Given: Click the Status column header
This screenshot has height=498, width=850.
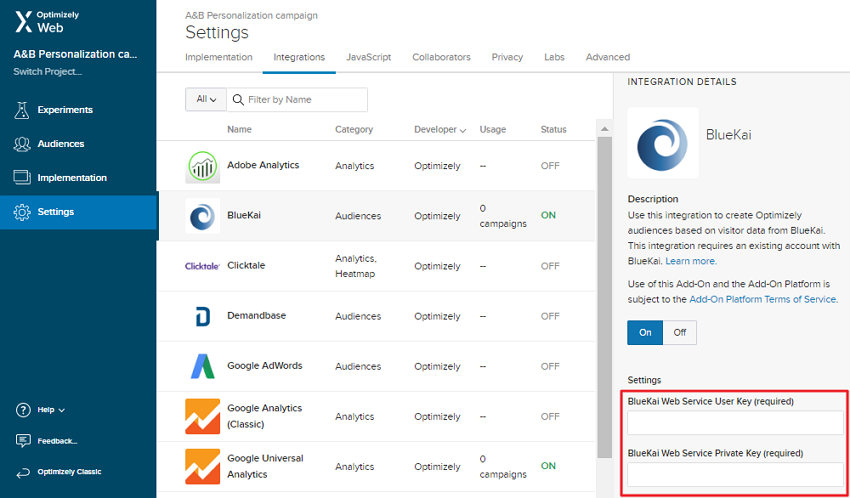Looking at the screenshot, I should 553,130.
